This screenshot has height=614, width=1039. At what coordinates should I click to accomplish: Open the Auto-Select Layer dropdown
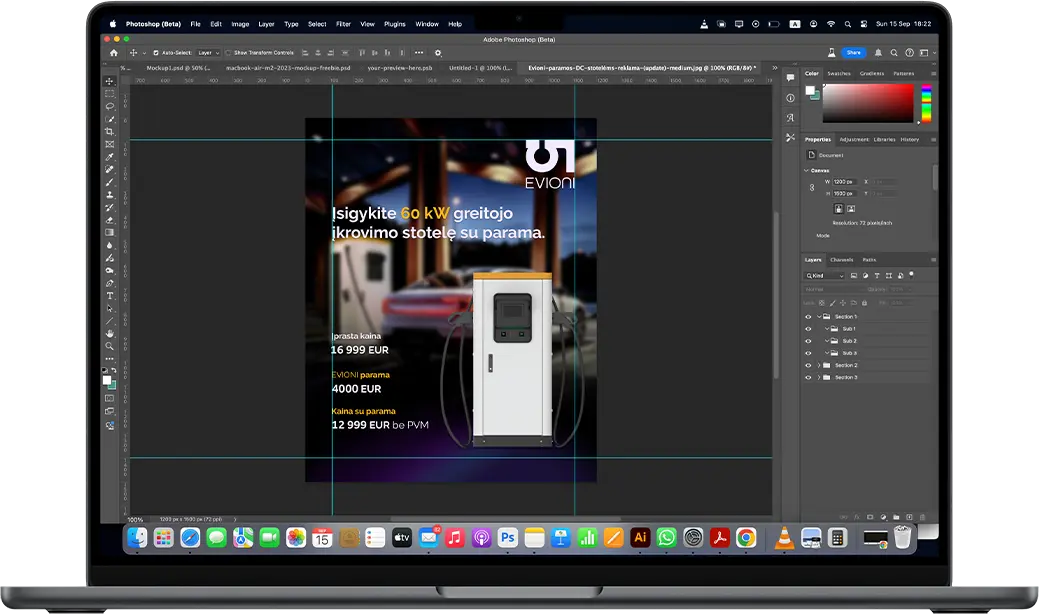point(208,53)
